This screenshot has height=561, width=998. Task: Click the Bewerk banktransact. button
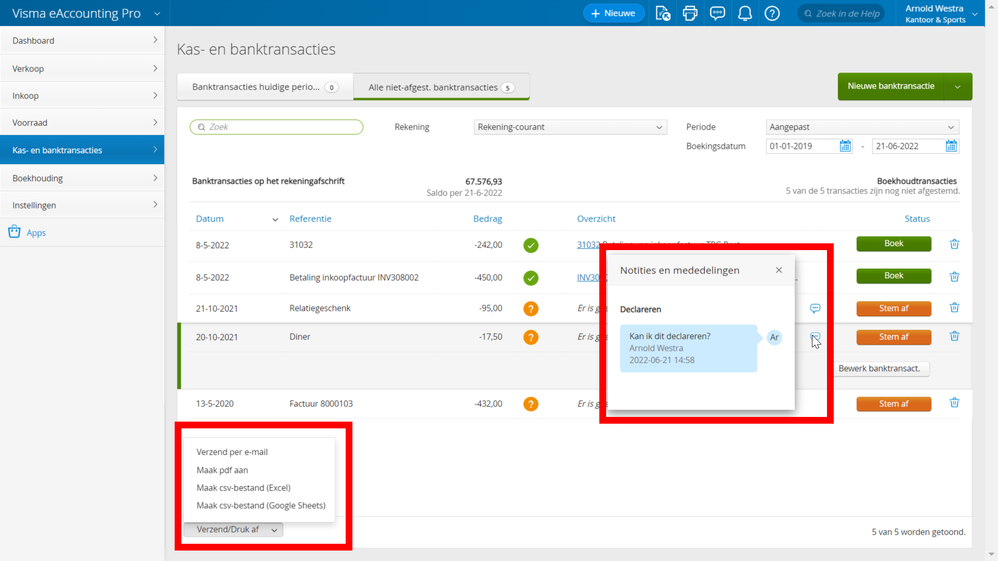coord(879,369)
